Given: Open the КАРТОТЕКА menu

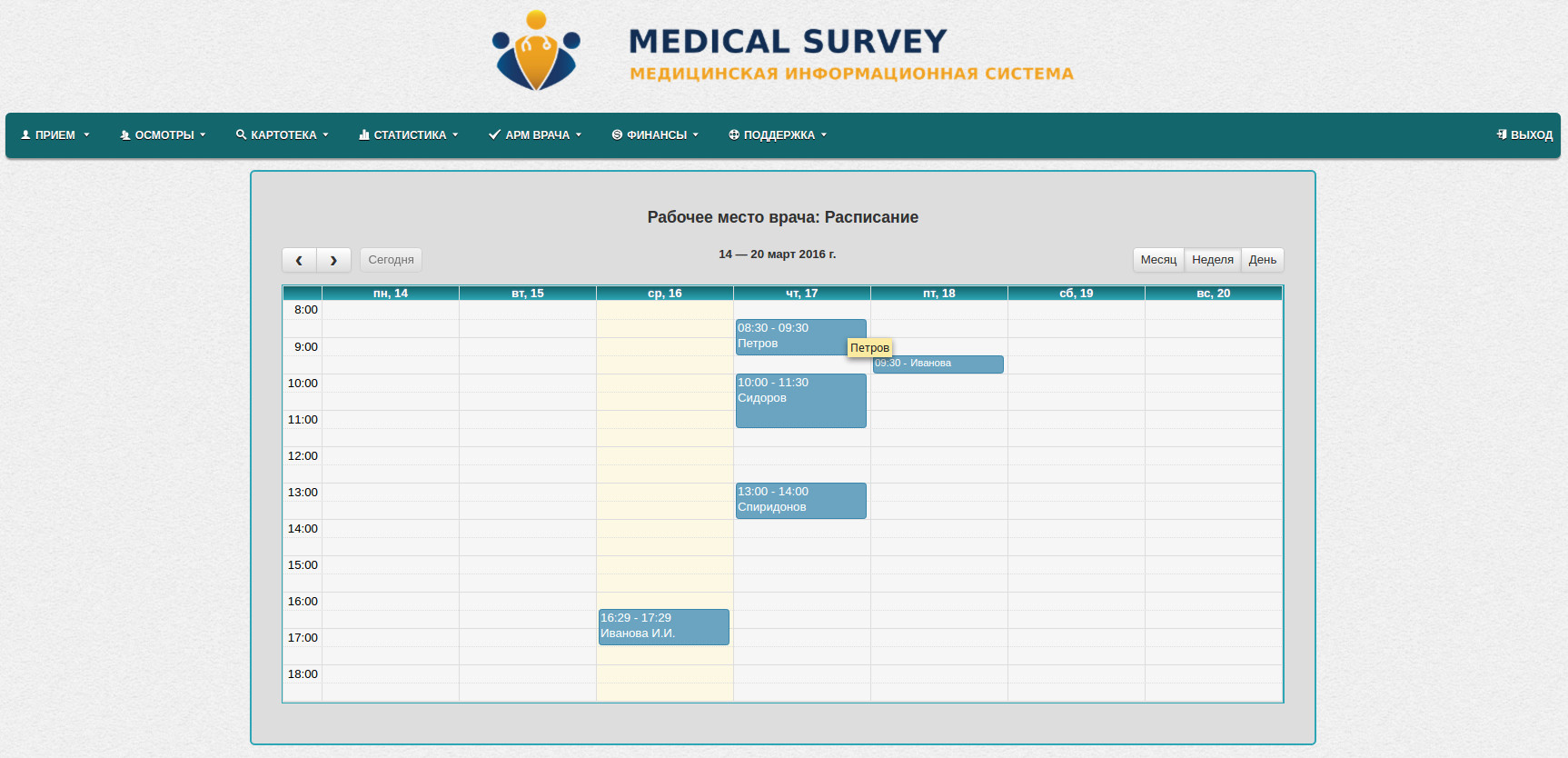Looking at the screenshot, I should click(x=283, y=135).
